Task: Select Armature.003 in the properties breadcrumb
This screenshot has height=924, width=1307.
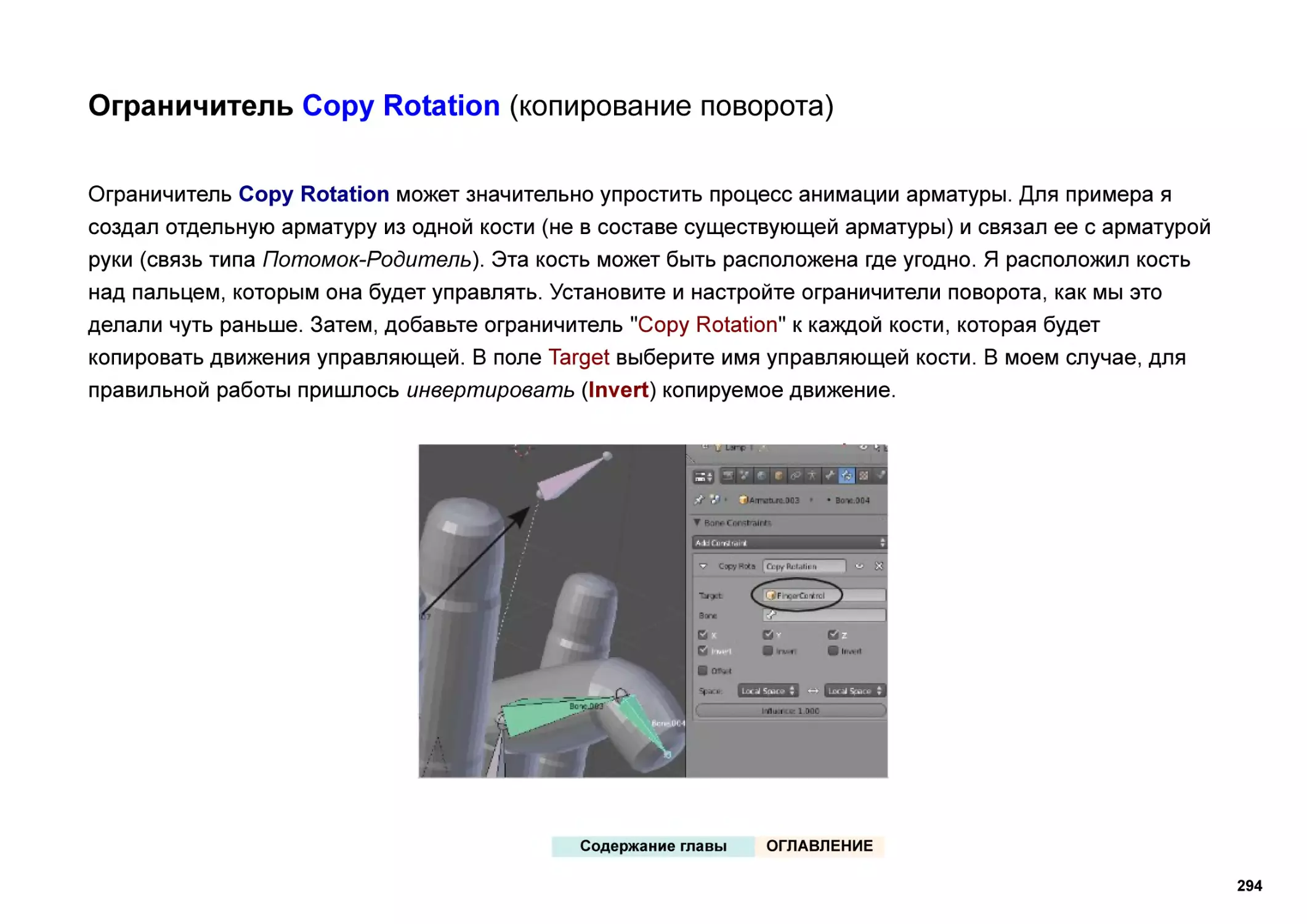Action: 769,500
